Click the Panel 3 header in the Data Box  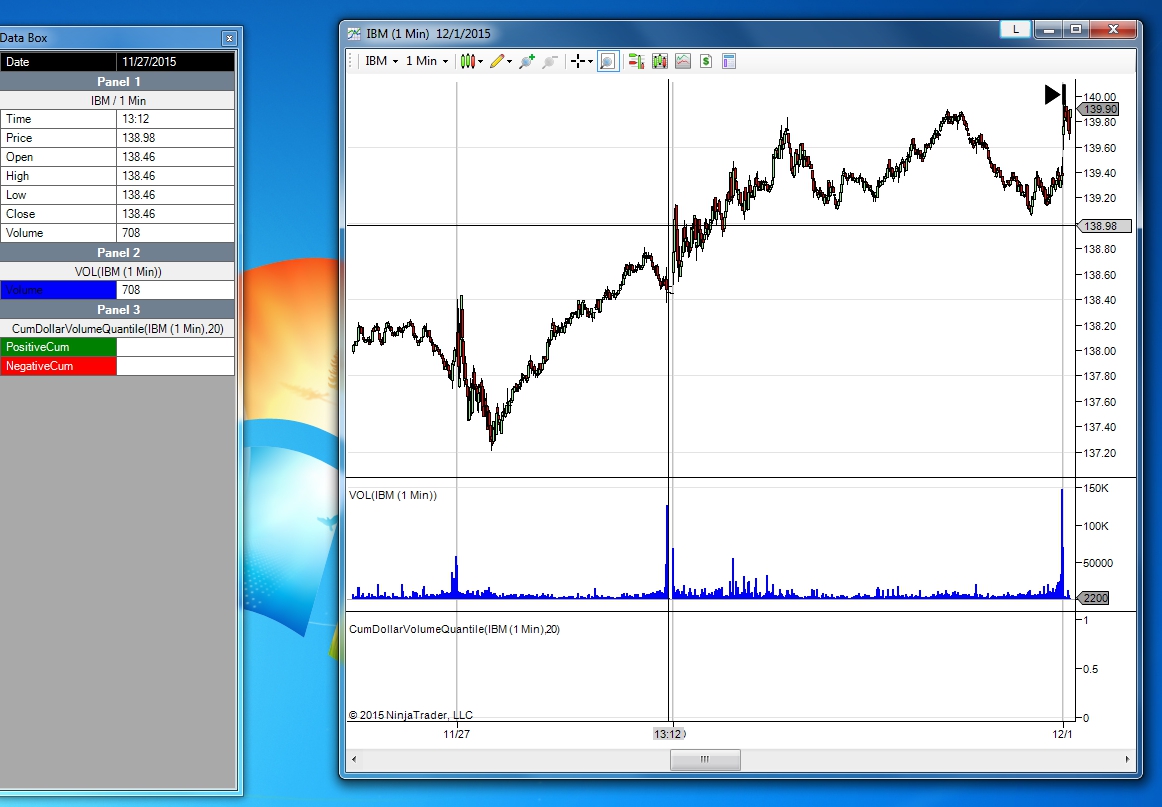click(118, 310)
